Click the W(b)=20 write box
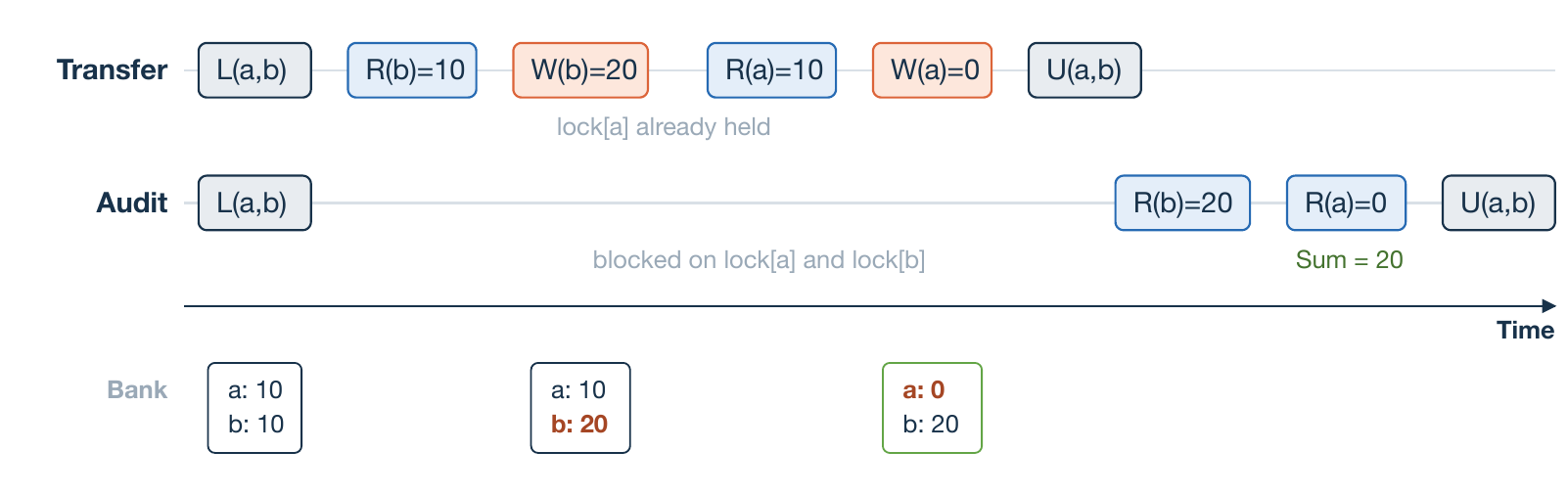This screenshot has height=496, width=1568. coord(580,70)
